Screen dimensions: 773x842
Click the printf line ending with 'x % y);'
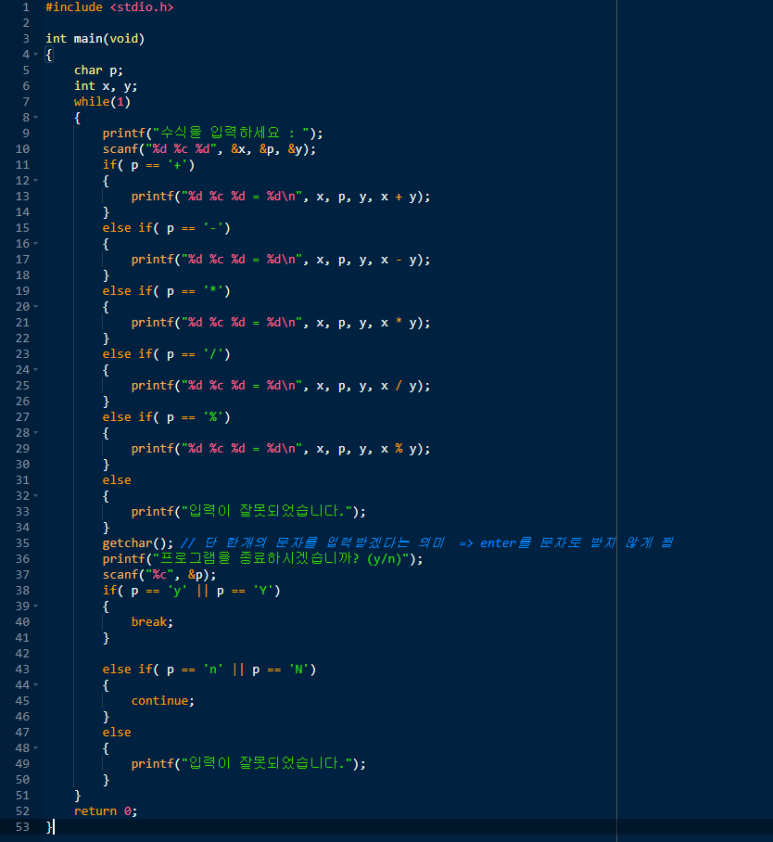pos(281,448)
